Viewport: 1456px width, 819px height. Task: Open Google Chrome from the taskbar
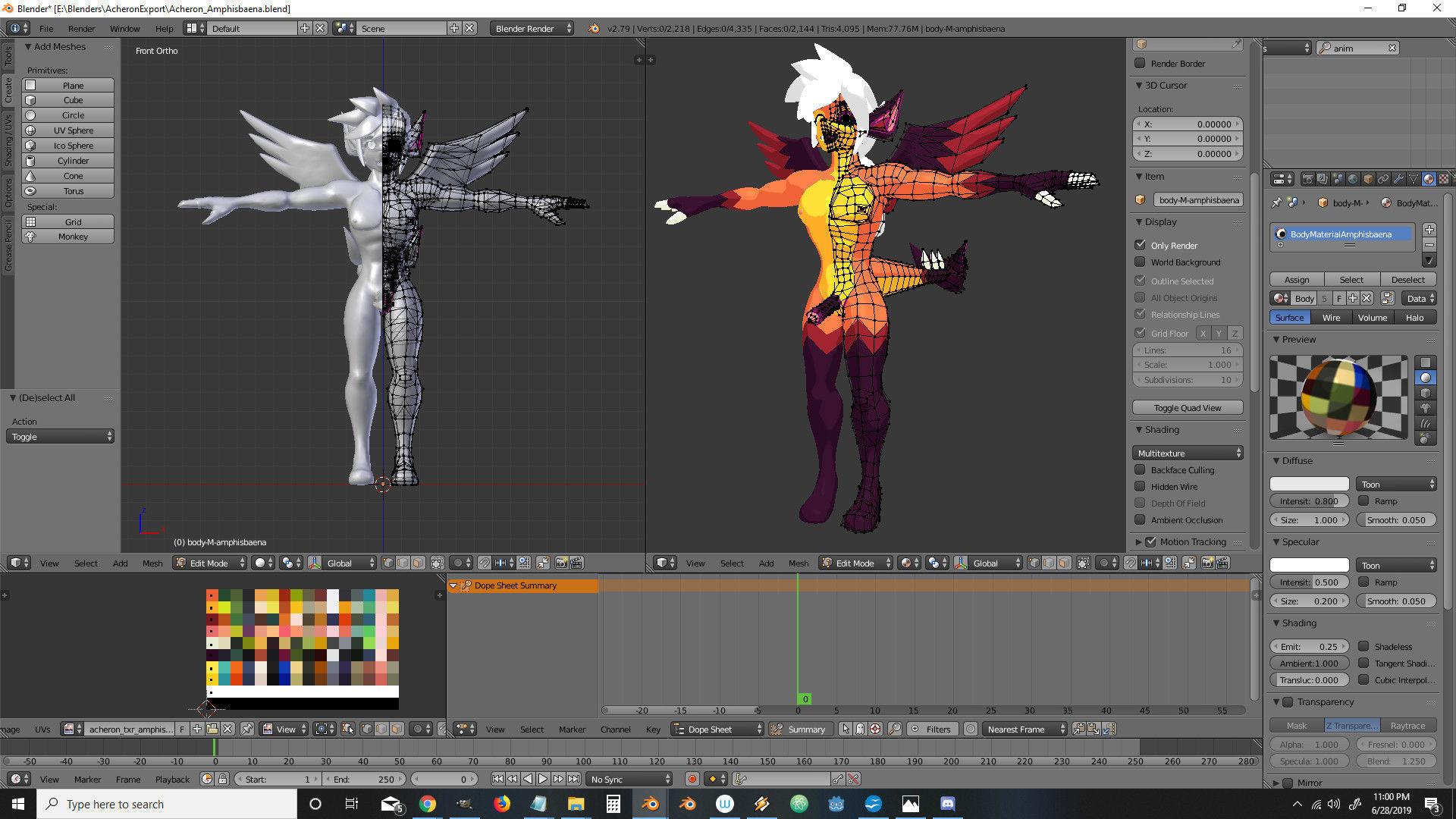tap(428, 804)
